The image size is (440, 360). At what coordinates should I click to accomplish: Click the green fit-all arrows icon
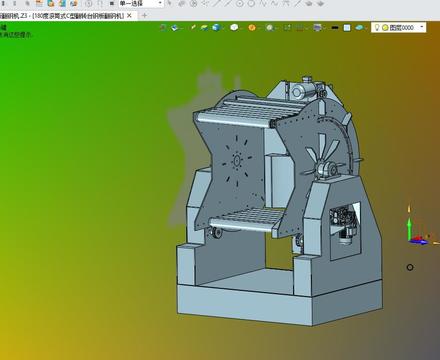pyautogui.click(x=287, y=28)
